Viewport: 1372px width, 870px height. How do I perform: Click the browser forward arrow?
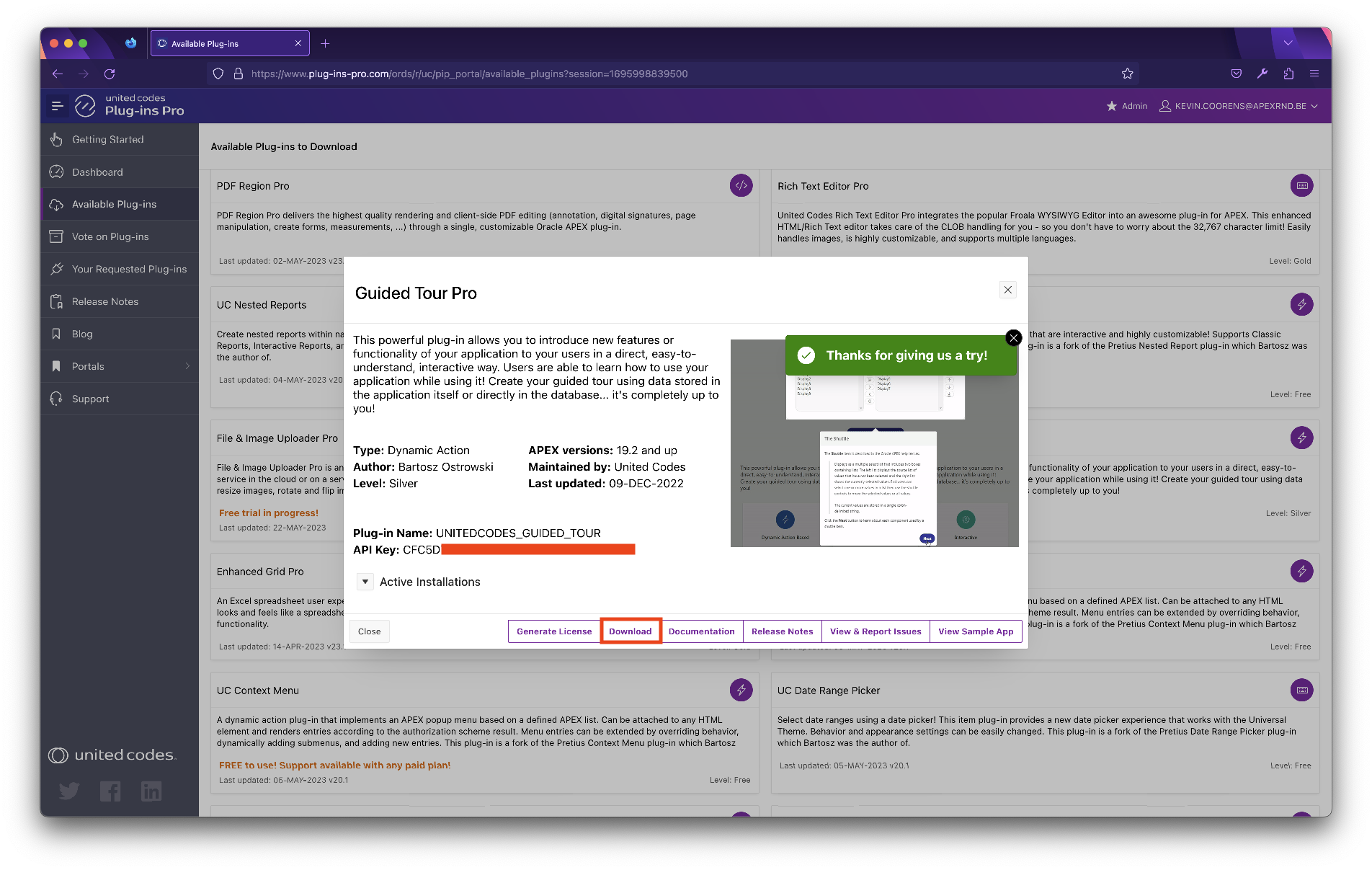[84, 74]
